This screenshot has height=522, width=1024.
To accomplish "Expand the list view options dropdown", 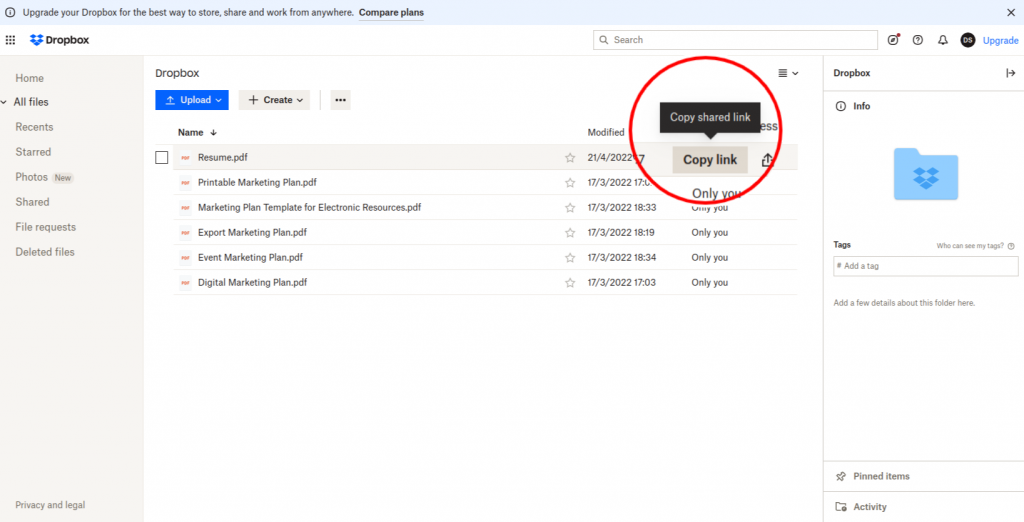I will coord(788,73).
